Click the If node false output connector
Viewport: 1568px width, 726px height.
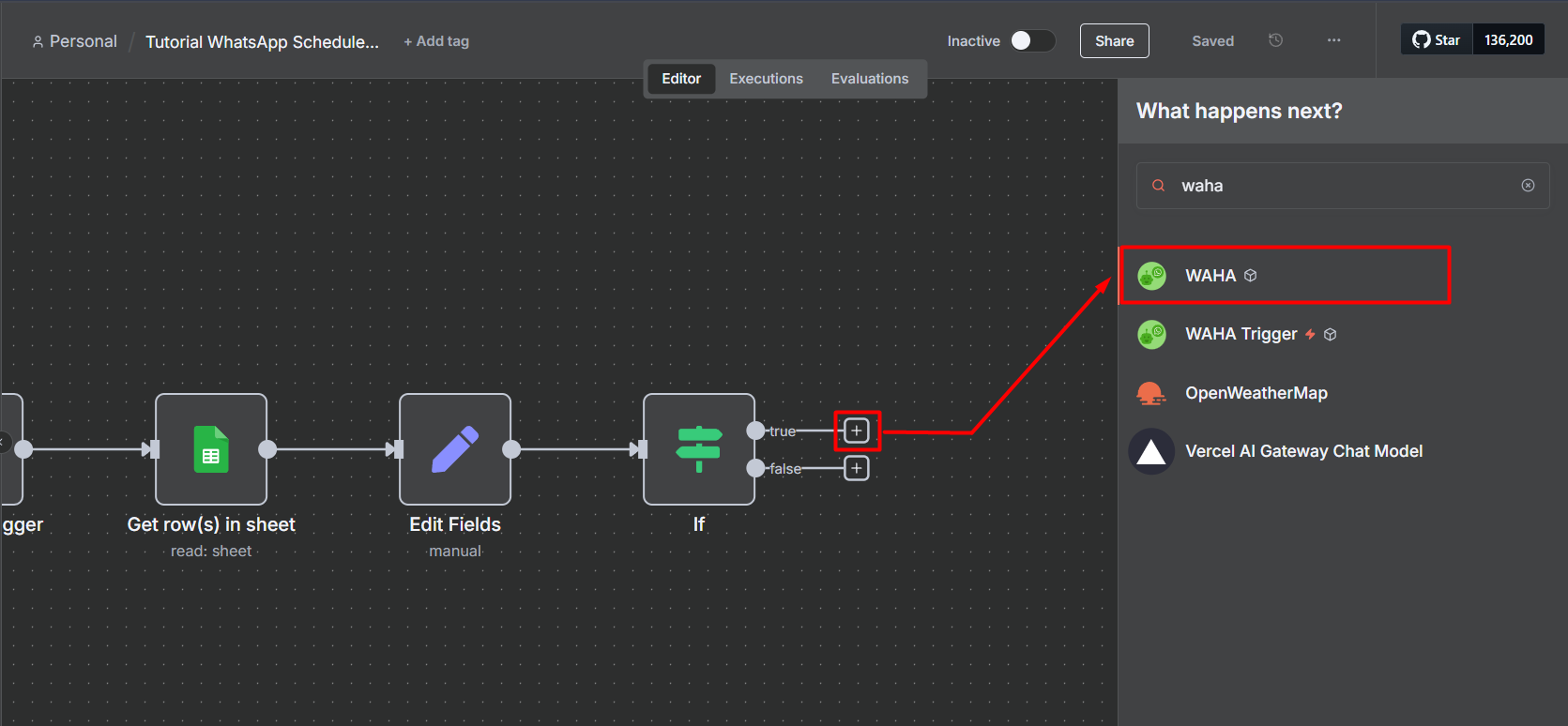pyautogui.click(x=755, y=468)
